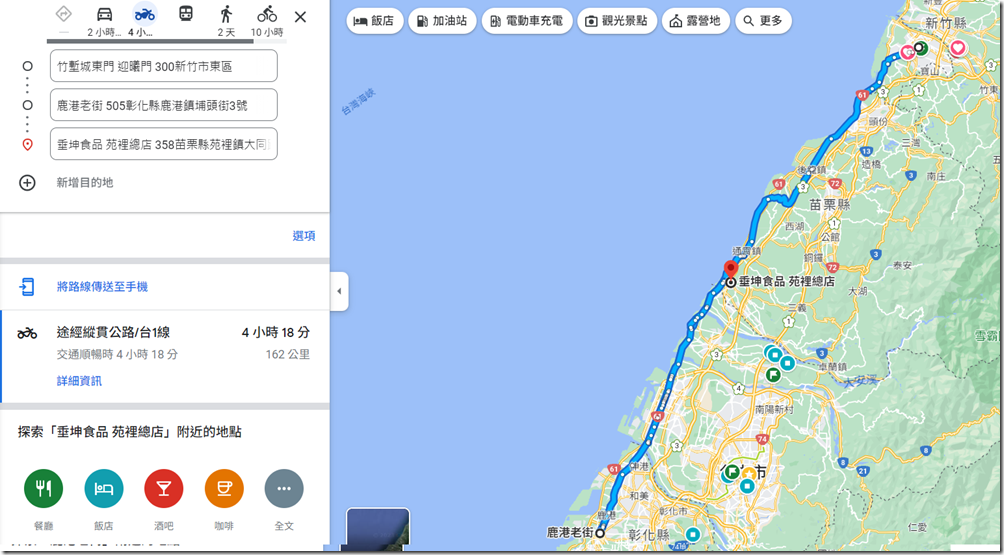Explore nearby 飯店 hotels icon

coord(104,488)
